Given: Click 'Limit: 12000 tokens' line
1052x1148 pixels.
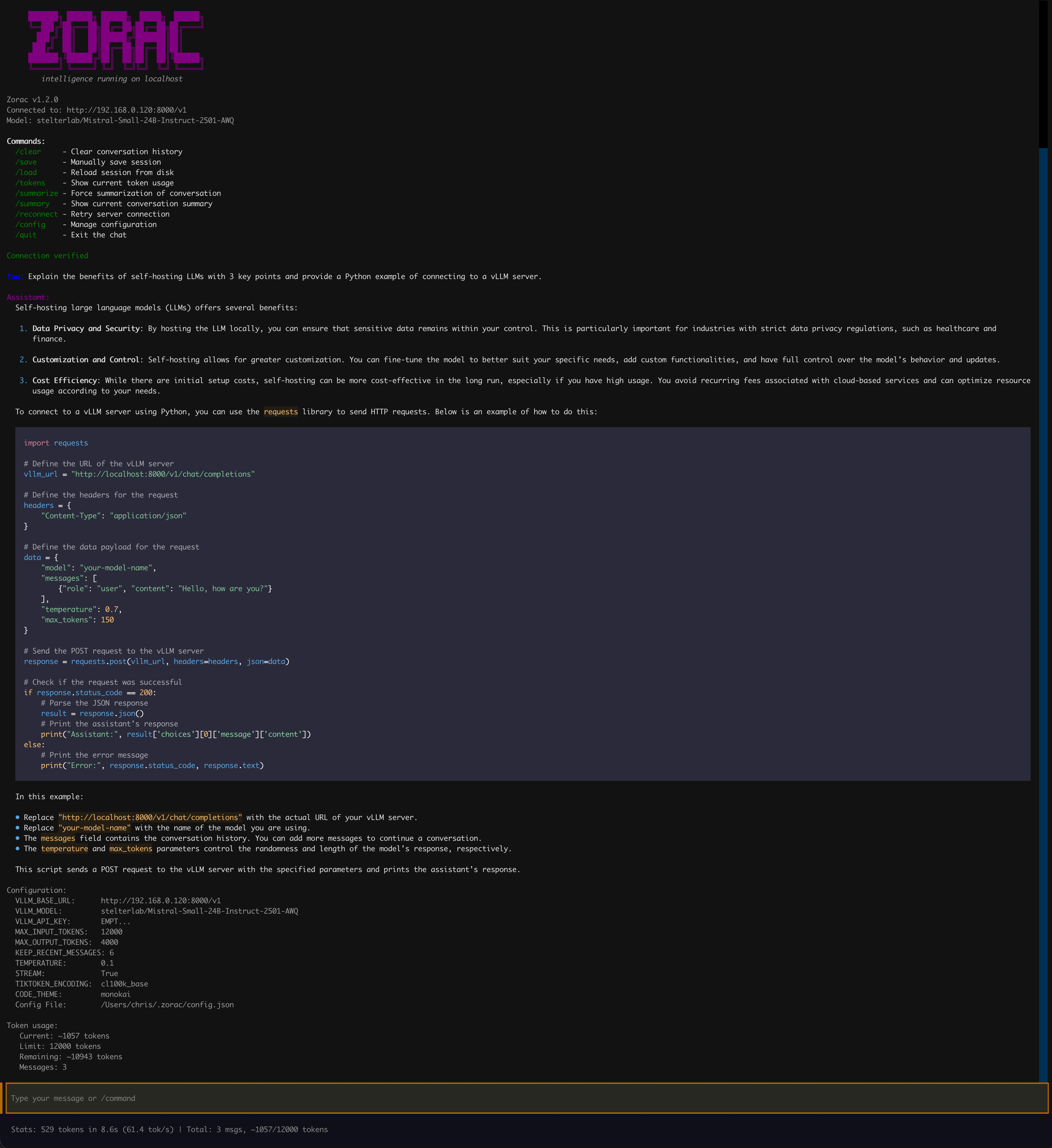Looking at the screenshot, I should click(60, 1046).
